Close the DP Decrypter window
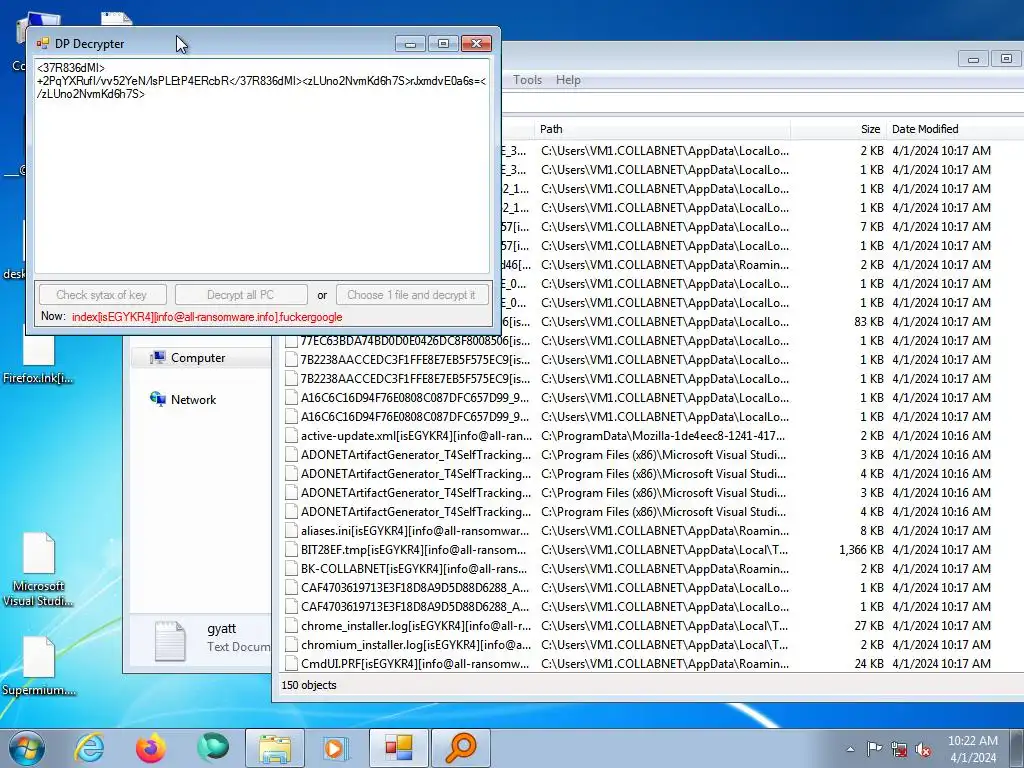The height and width of the screenshot is (768, 1024). 476,44
